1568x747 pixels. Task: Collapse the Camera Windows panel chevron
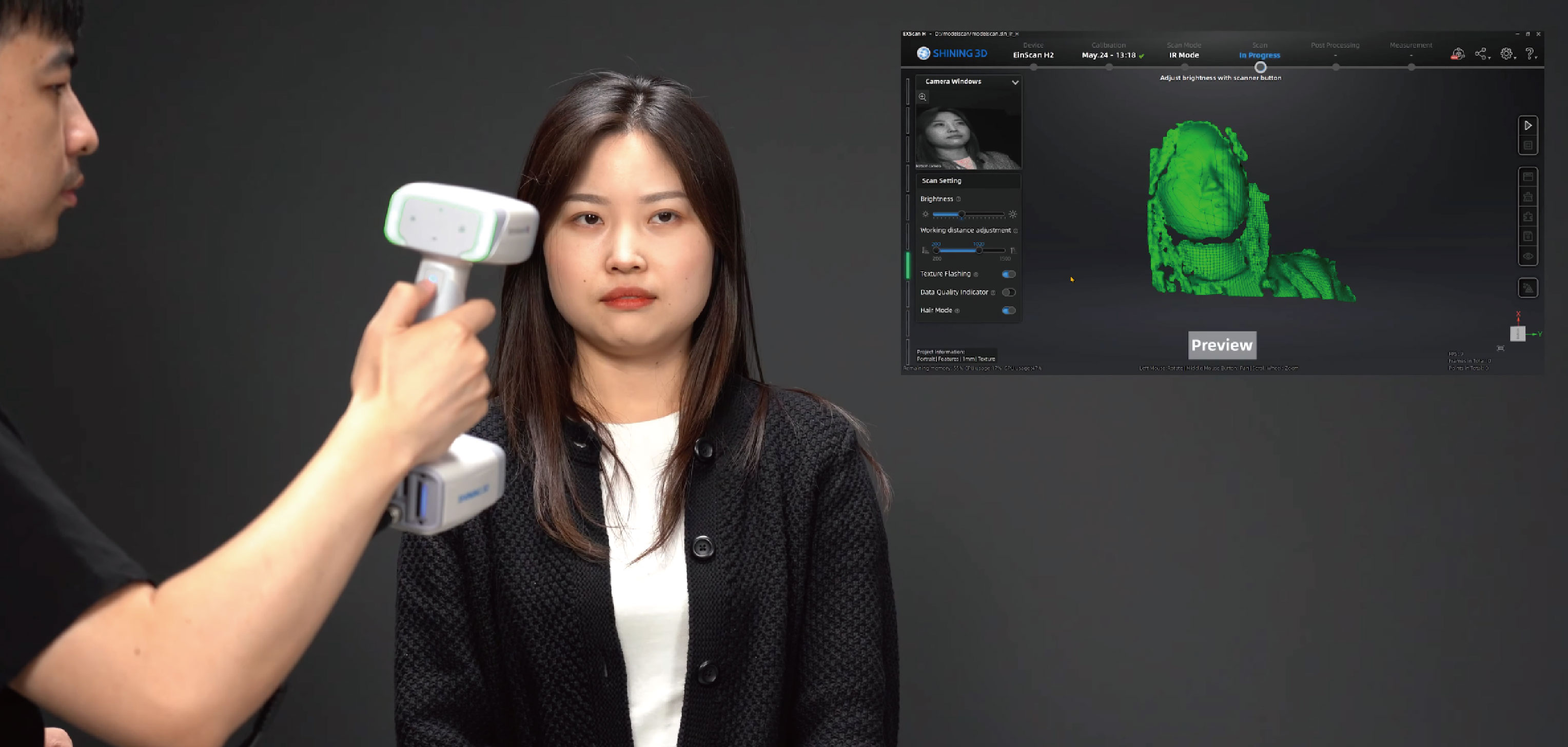pyautogui.click(x=1015, y=82)
